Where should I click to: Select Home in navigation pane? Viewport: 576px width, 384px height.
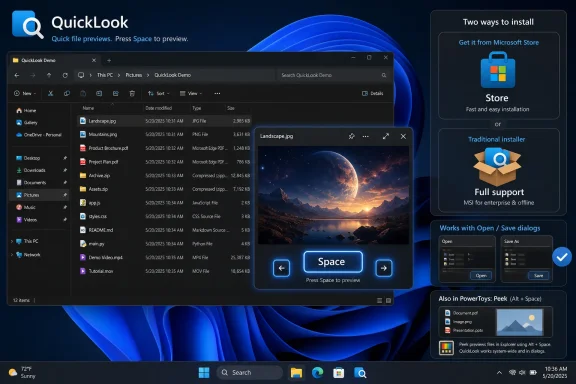(x=26, y=110)
